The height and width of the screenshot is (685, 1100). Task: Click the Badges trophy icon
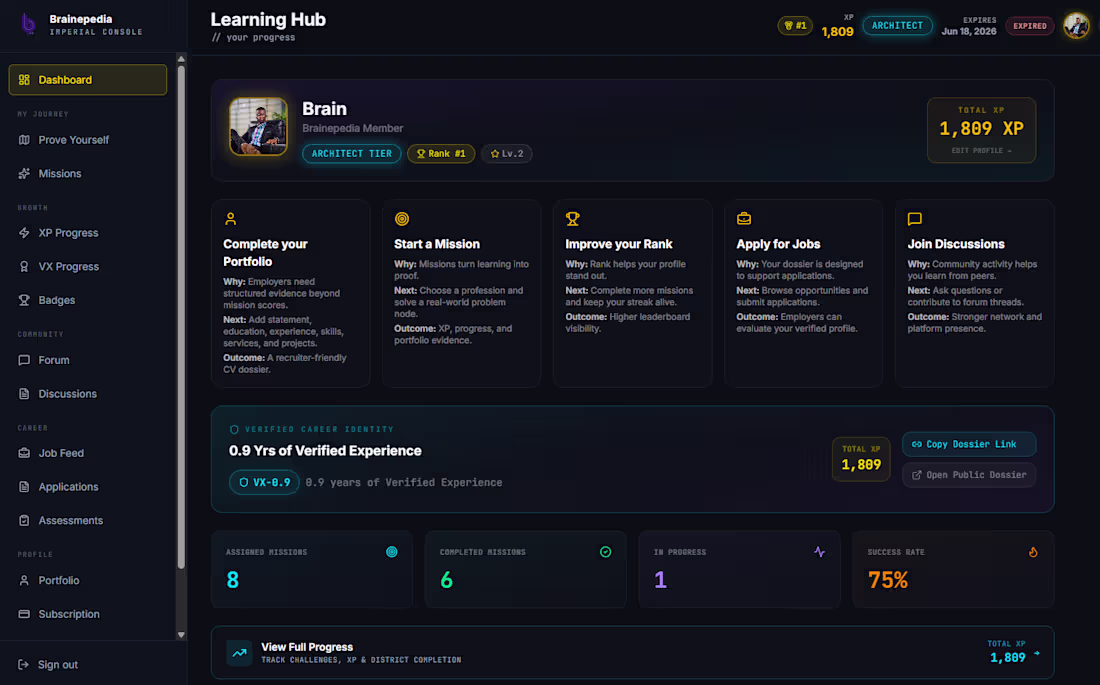point(24,300)
